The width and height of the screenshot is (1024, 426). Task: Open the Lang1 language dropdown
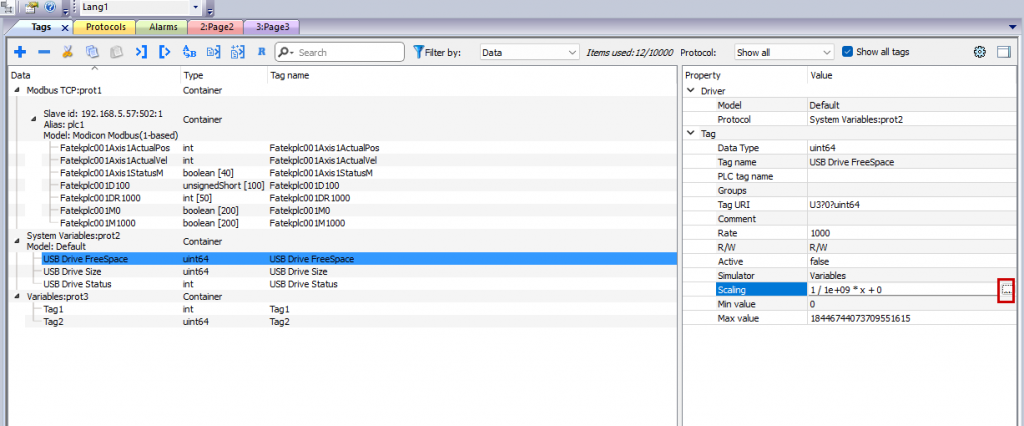[x=194, y=7]
